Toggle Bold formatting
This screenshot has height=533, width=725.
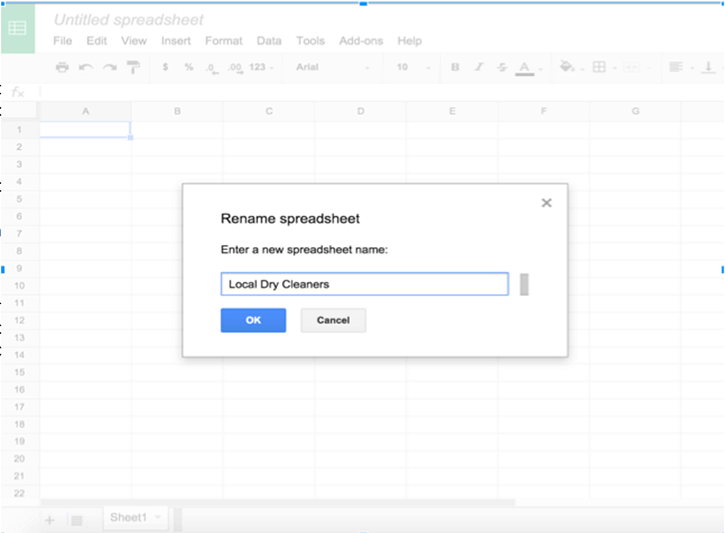(455, 67)
